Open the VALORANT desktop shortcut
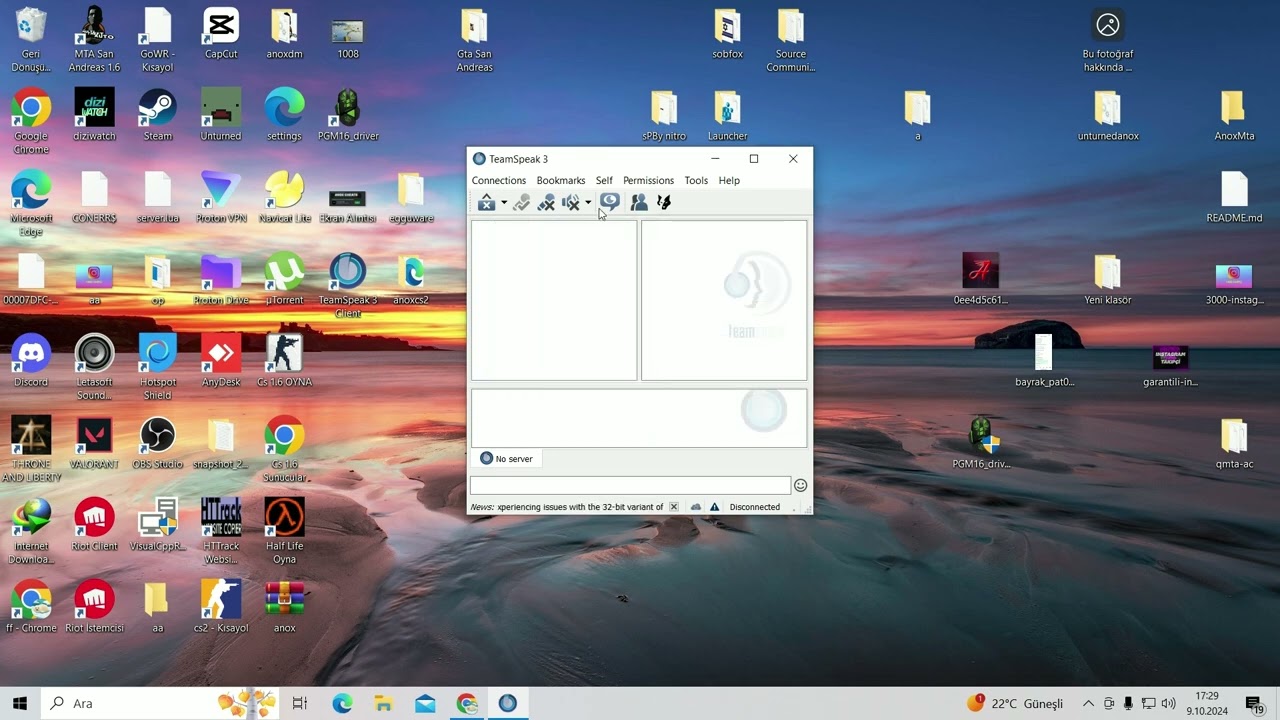This screenshot has width=1280, height=720. (x=94, y=443)
